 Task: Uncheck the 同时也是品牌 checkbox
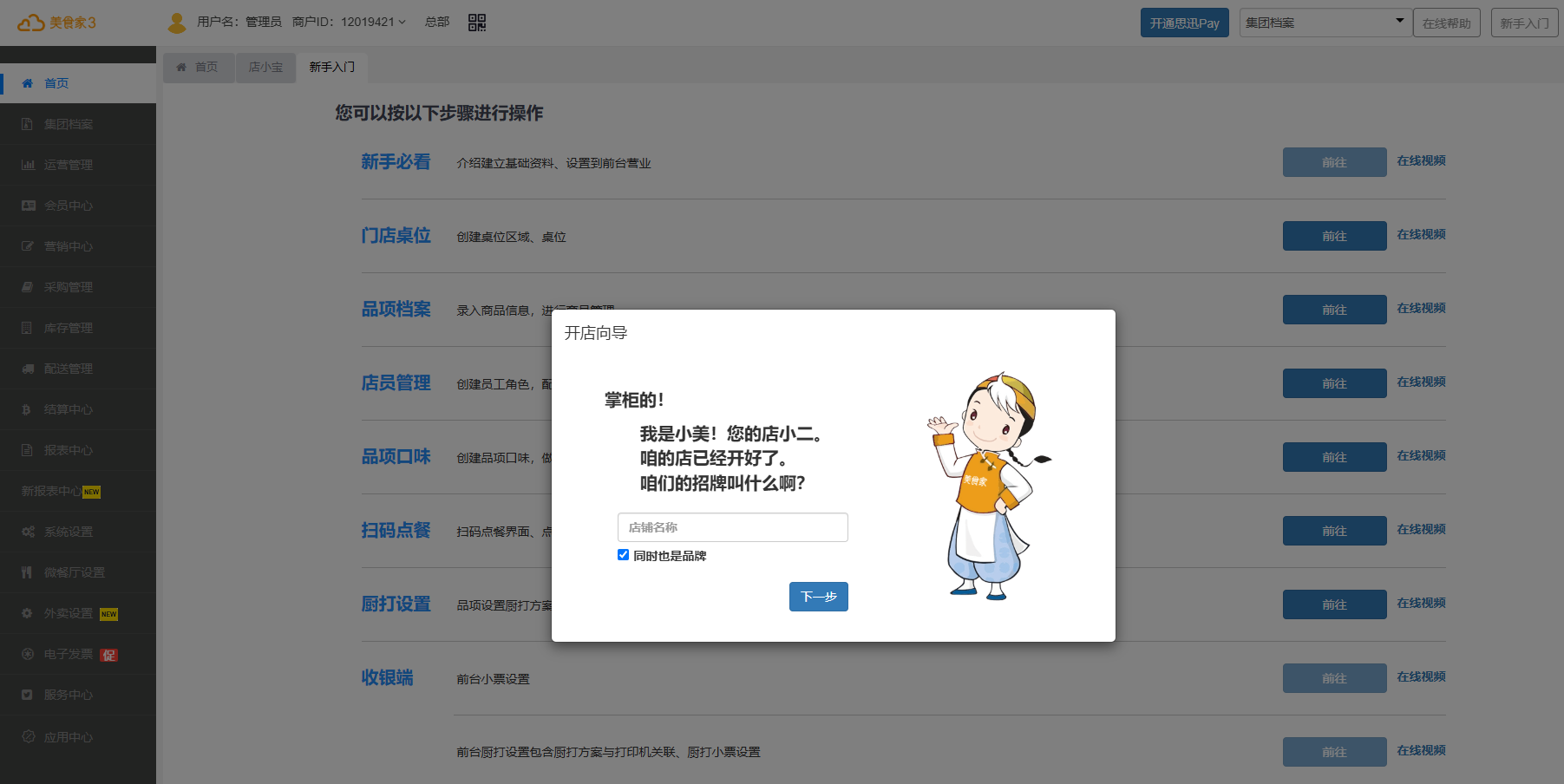tap(623, 555)
